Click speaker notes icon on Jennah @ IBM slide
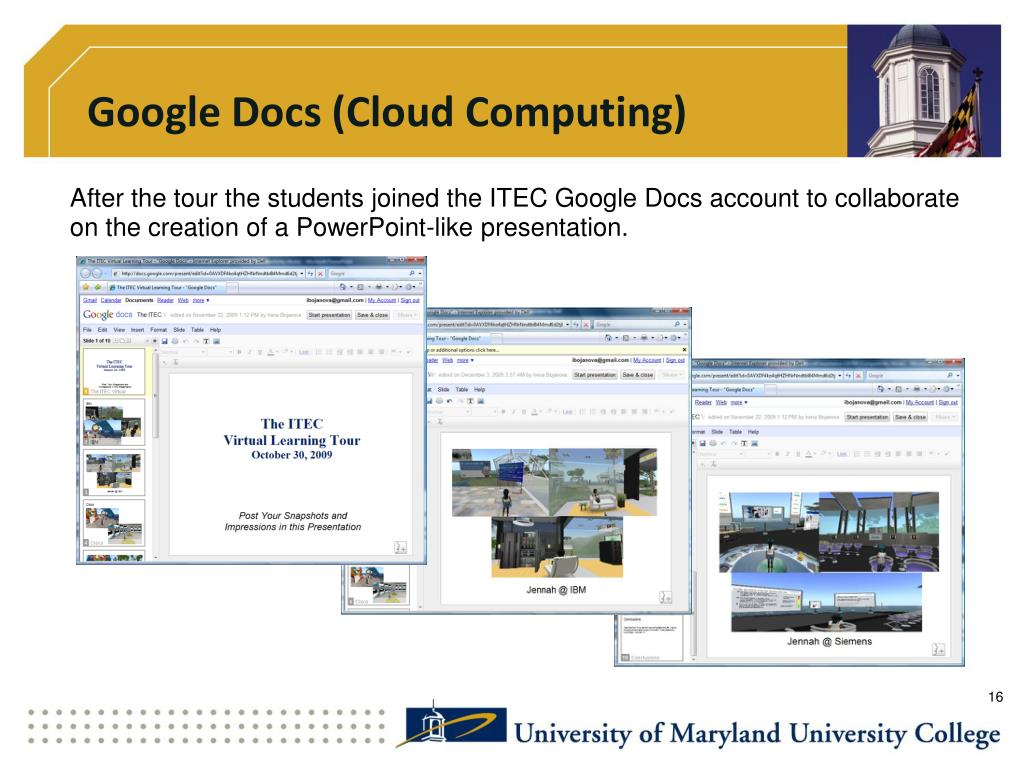 [665, 597]
